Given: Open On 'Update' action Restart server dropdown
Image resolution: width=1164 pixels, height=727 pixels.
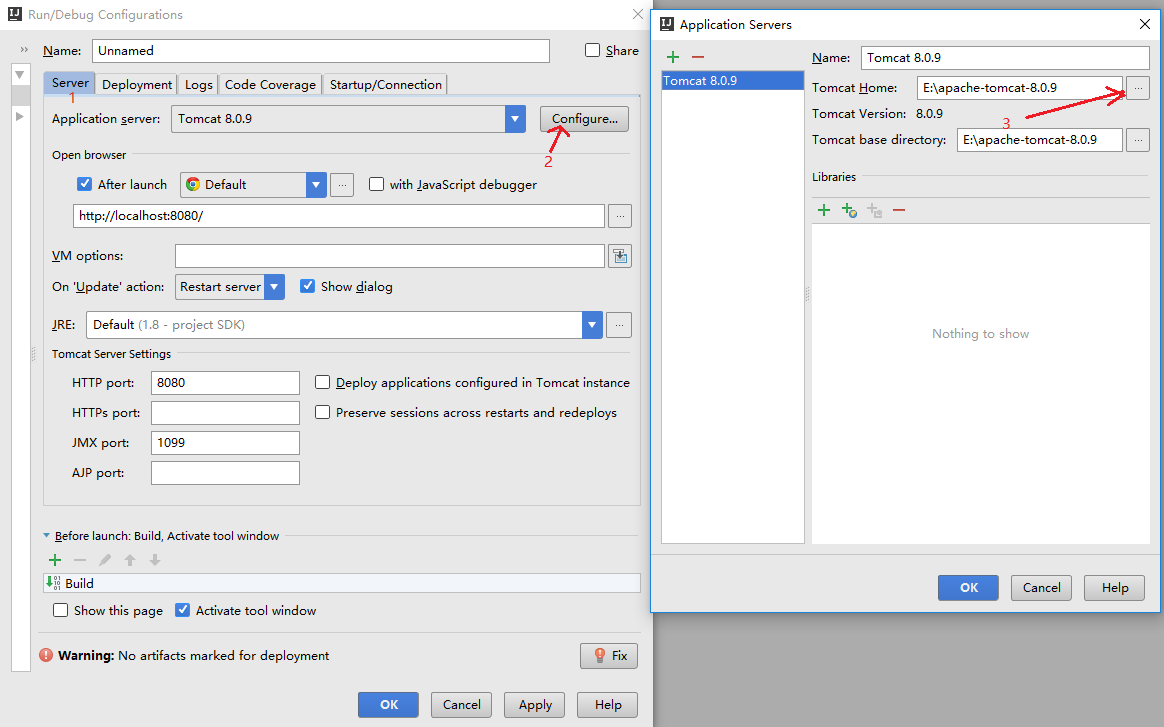Looking at the screenshot, I should pyautogui.click(x=275, y=287).
